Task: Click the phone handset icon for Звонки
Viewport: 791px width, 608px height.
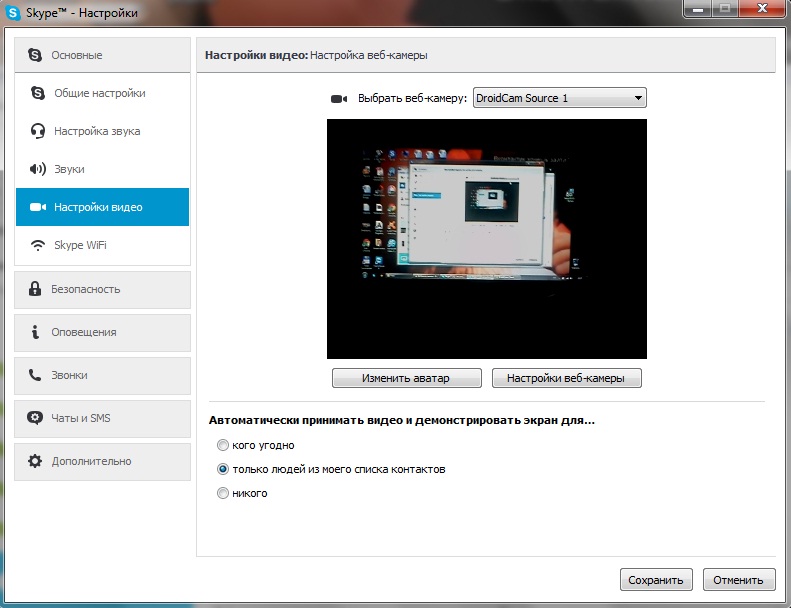Action: pyautogui.click(x=35, y=375)
